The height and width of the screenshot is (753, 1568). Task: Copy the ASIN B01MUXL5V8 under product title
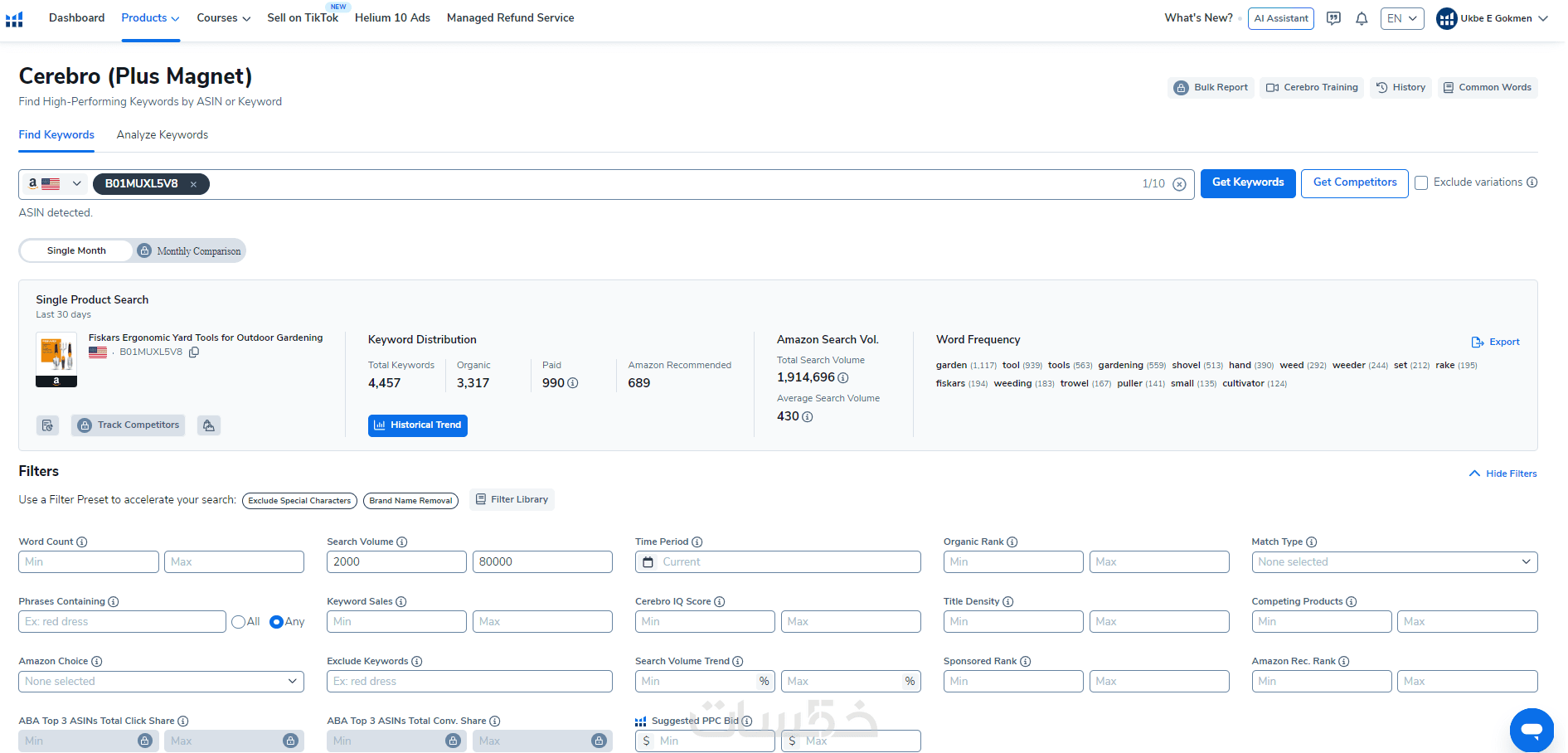[x=194, y=352]
